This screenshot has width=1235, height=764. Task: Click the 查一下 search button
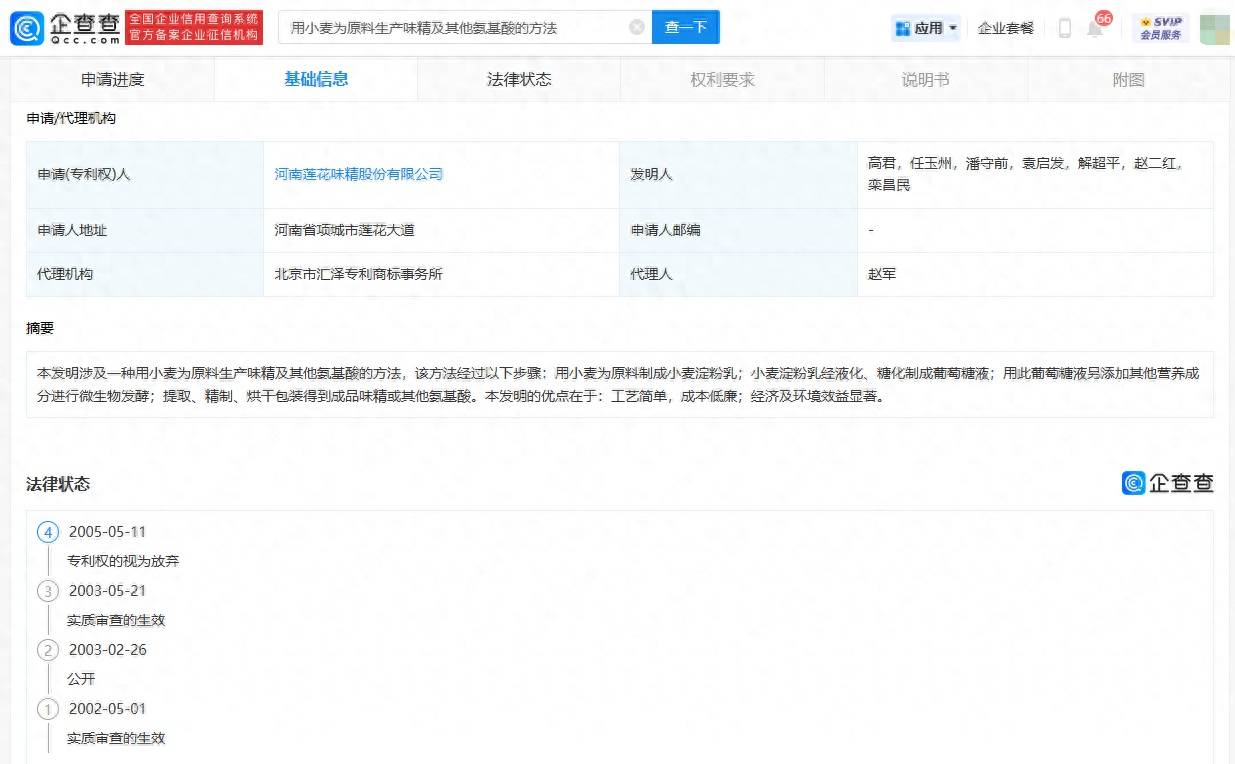[x=686, y=28]
